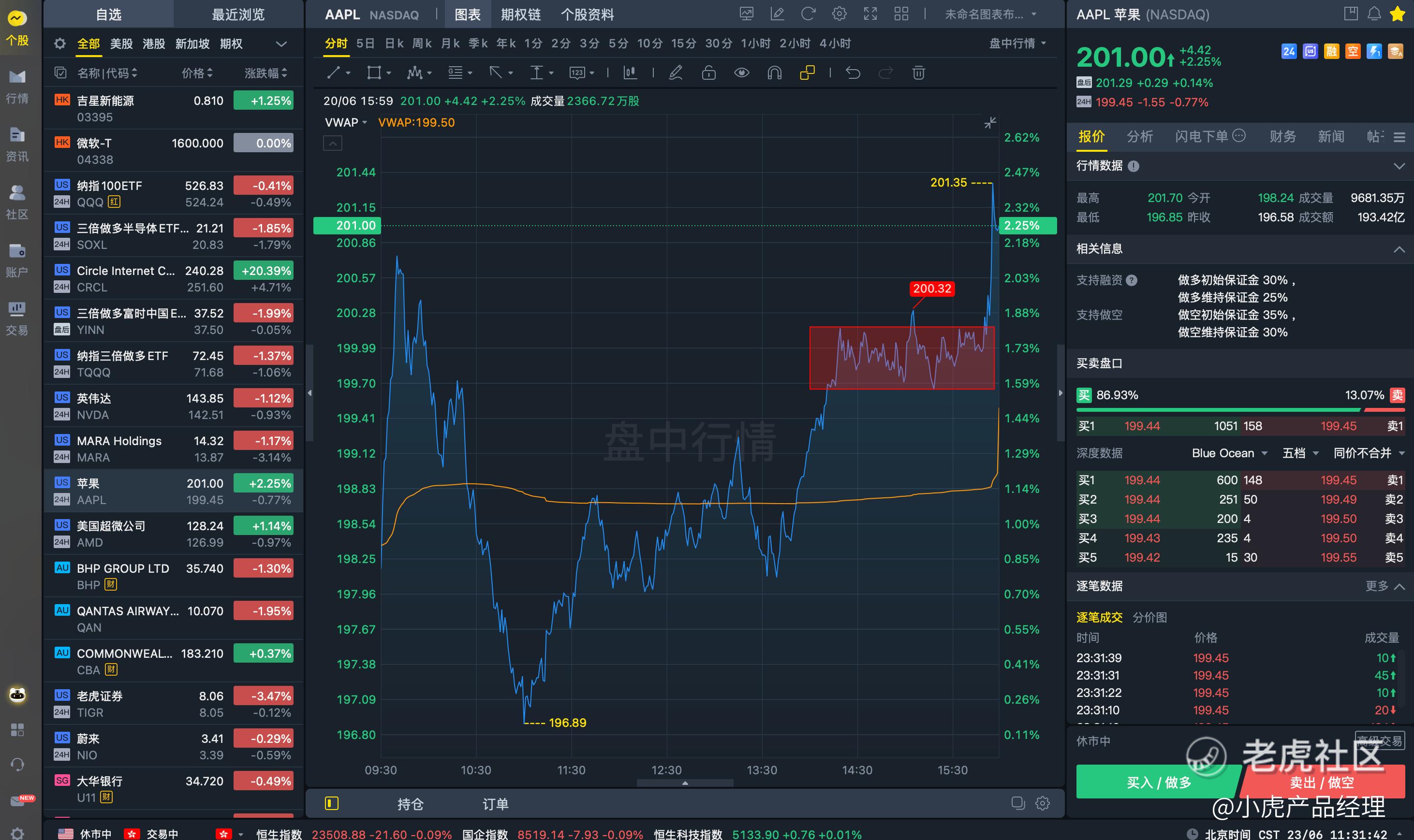Select 英伟达 NVDA in watchlist
The width and height of the screenshot is (1414, 840).
pyautogui.click(x=173, y=406)
